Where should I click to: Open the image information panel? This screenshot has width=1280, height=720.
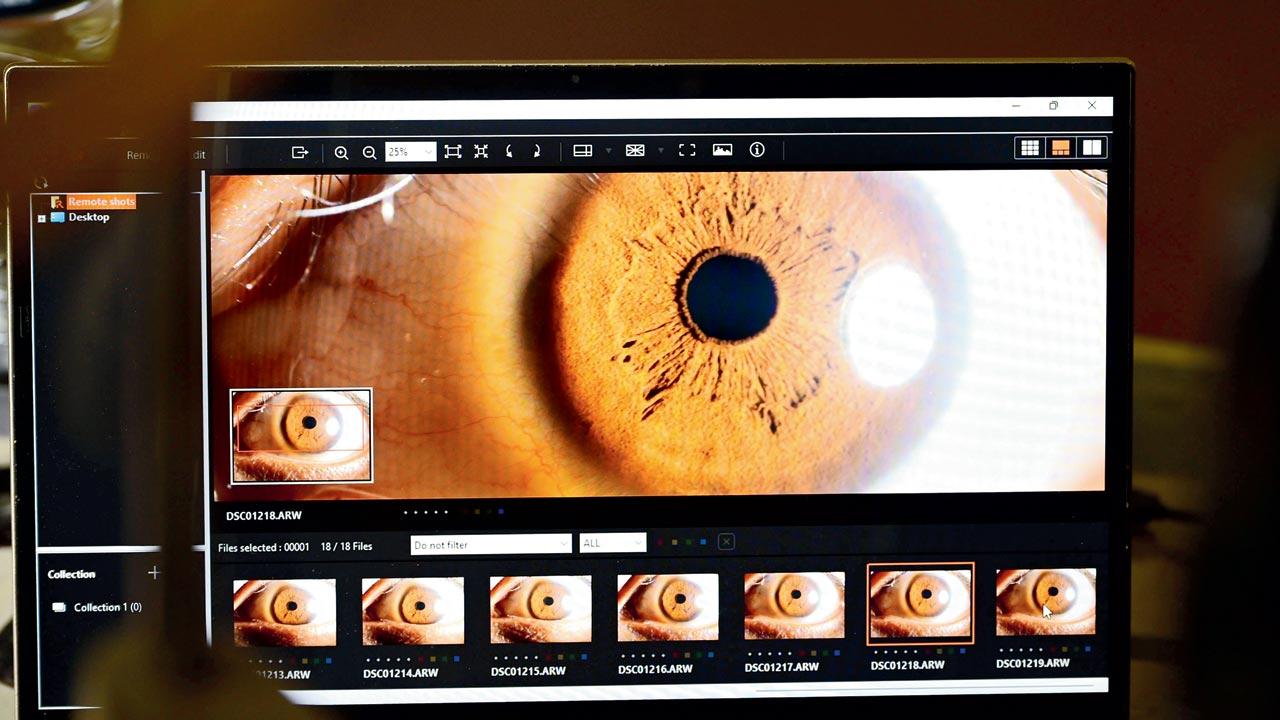pyautogui.click(x=757, y=150)
